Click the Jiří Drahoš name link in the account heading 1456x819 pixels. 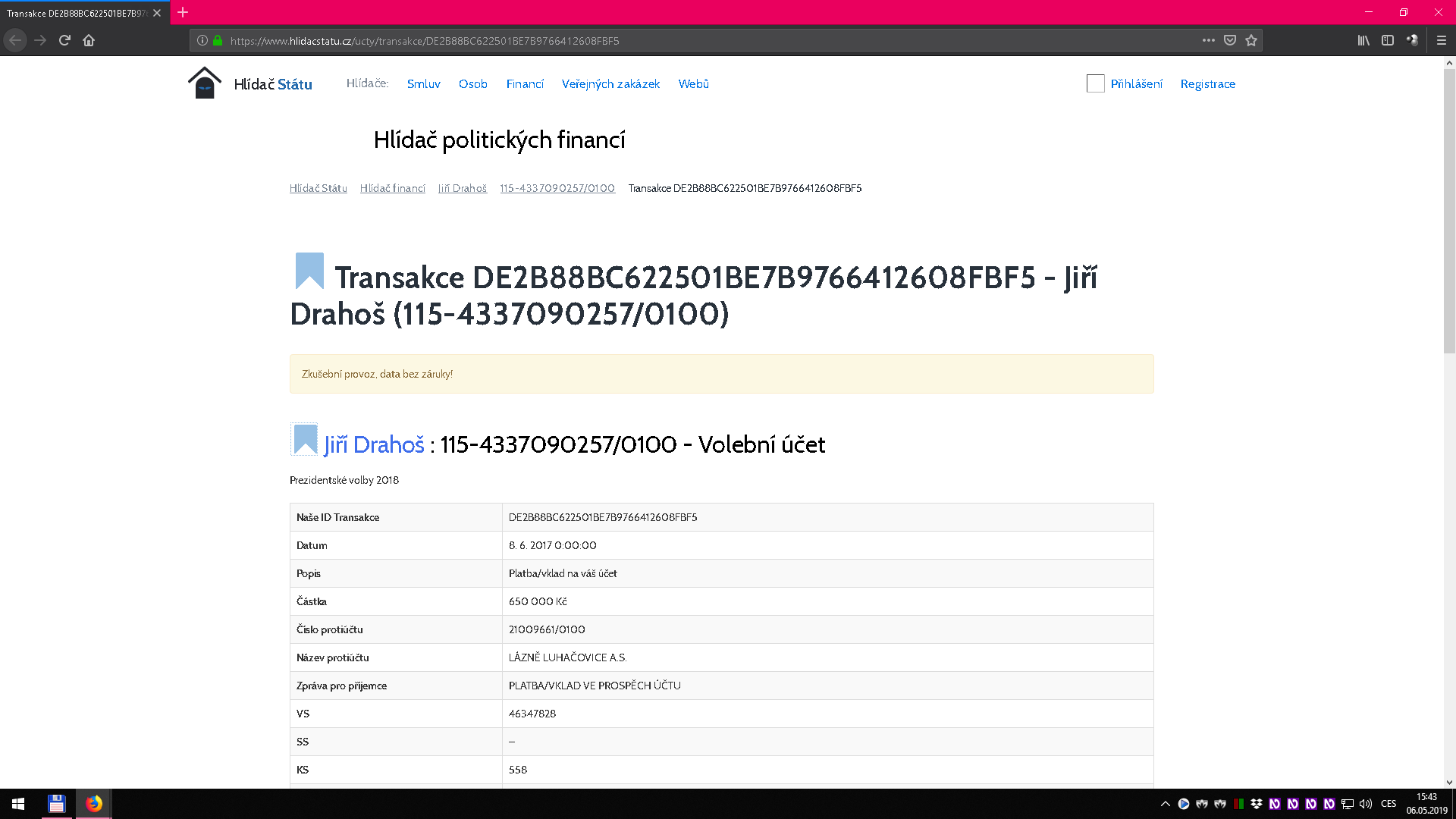pyautogui.click(x=375, y=444)
